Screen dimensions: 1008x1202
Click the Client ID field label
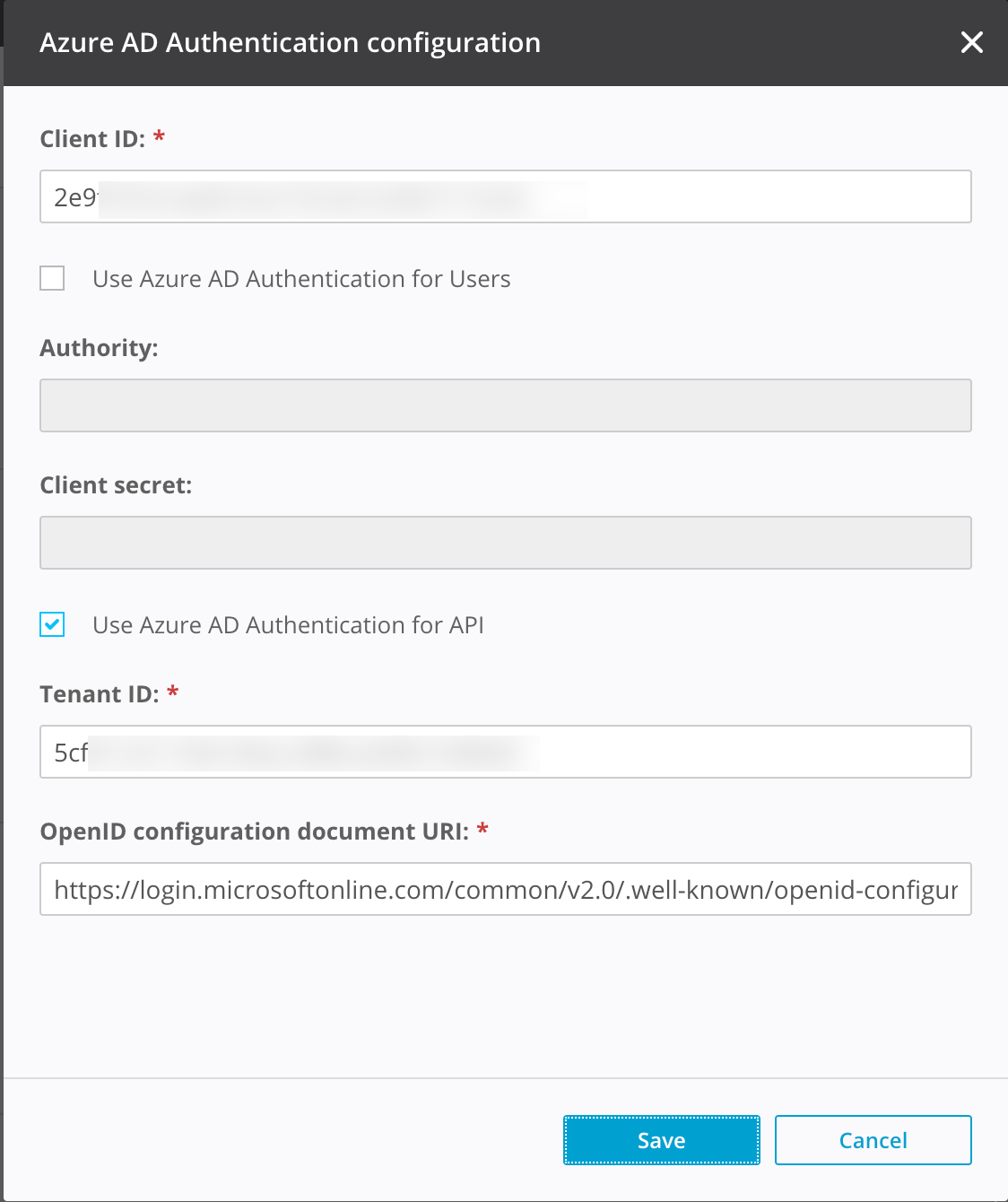pyautogui.click(x=92, y=138)
